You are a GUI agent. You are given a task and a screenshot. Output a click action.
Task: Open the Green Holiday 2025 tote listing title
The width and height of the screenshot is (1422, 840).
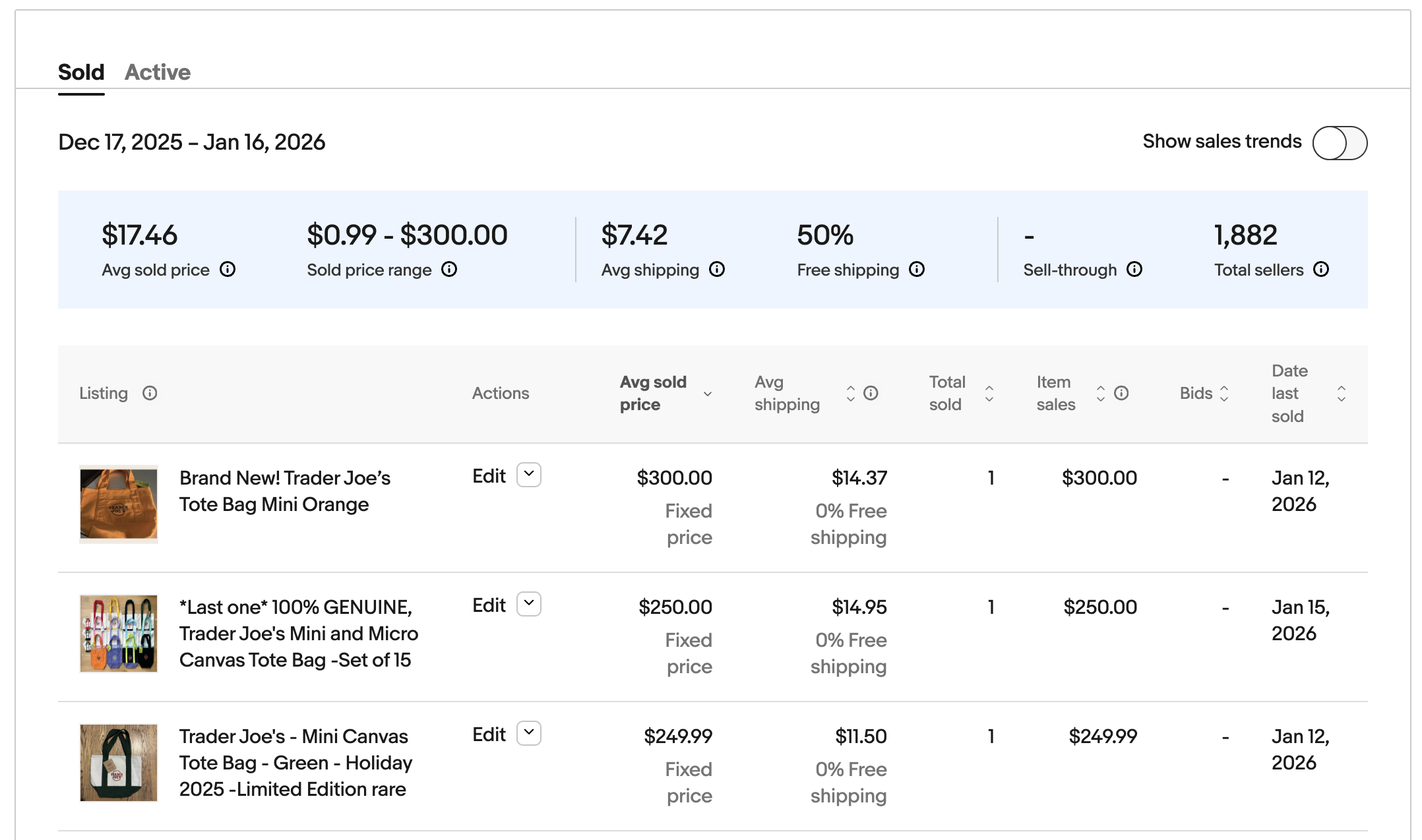295,762
